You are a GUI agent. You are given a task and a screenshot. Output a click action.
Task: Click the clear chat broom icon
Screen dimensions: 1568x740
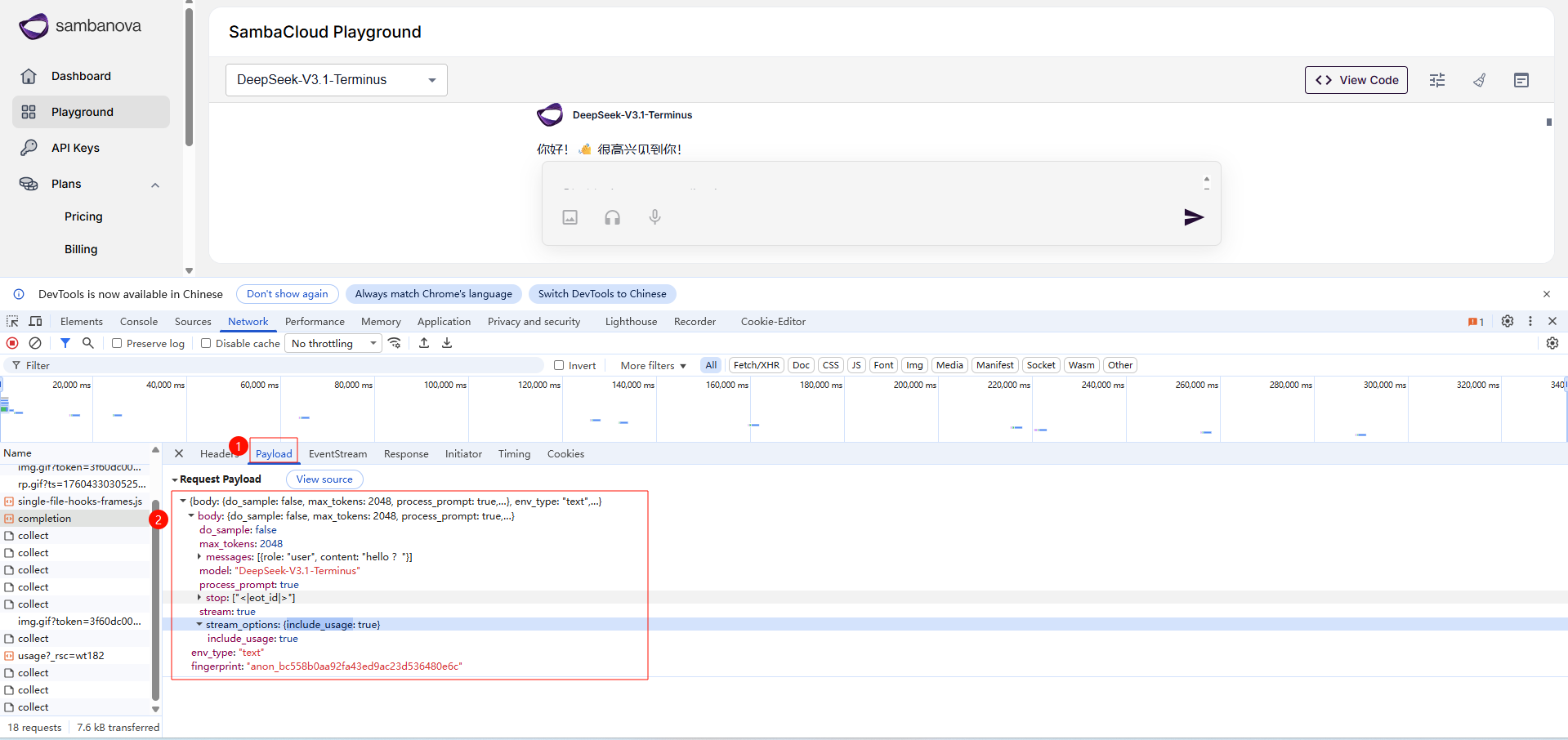pos(1479,80)
